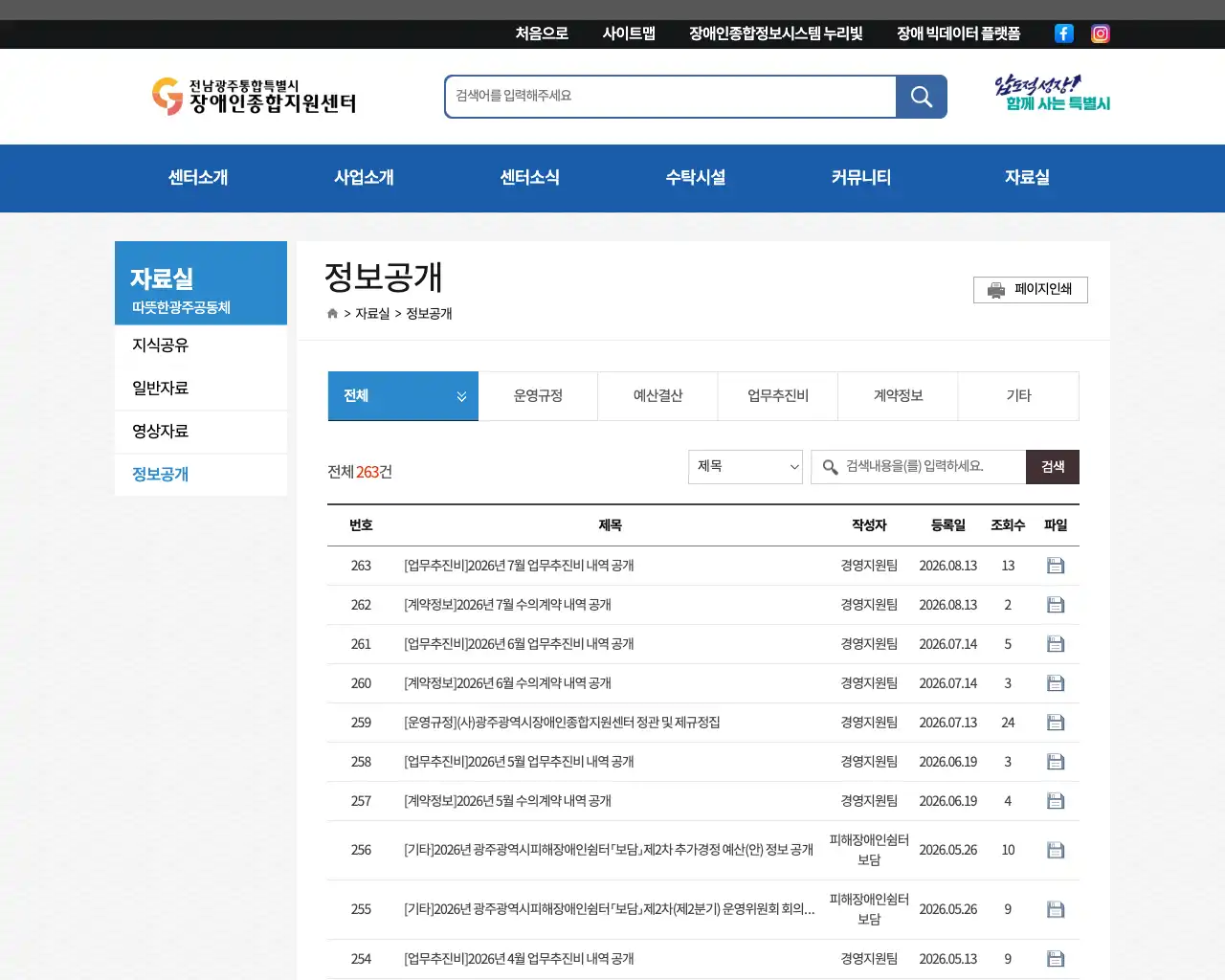Open post 2026년 7월 업무추진비 내역 공개
Screen dimensions: 1225x980
click(x=519, y=566)
